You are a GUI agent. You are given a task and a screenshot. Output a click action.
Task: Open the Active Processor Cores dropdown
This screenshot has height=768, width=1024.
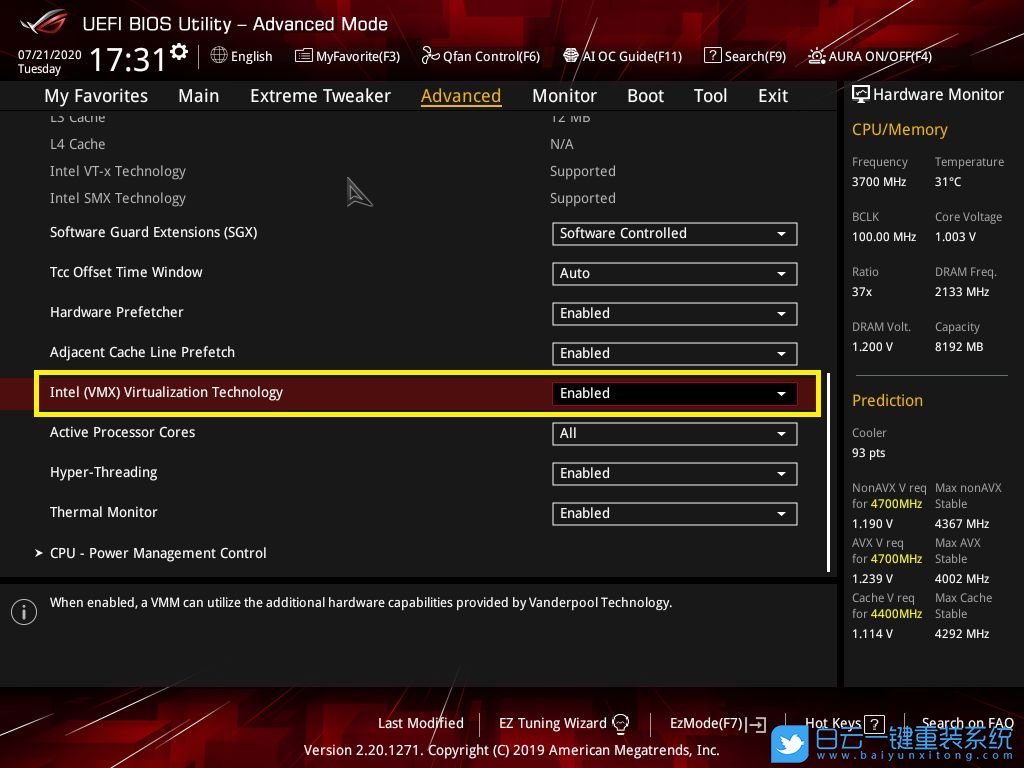click(674, 433)
